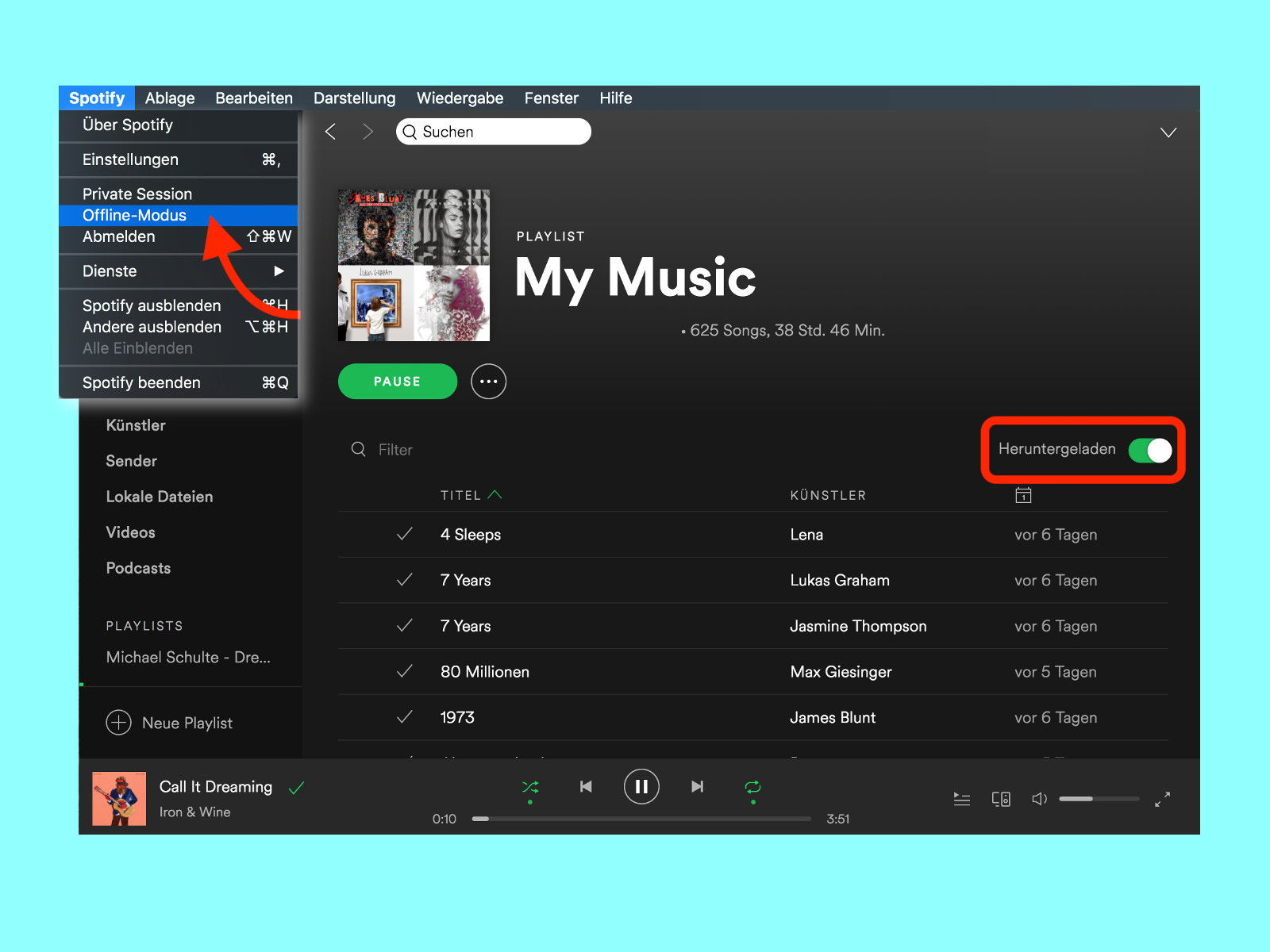Screen dimensions: 1270x952
Task: Sort by KÜNSTLER column header
Action: point(828,495)
